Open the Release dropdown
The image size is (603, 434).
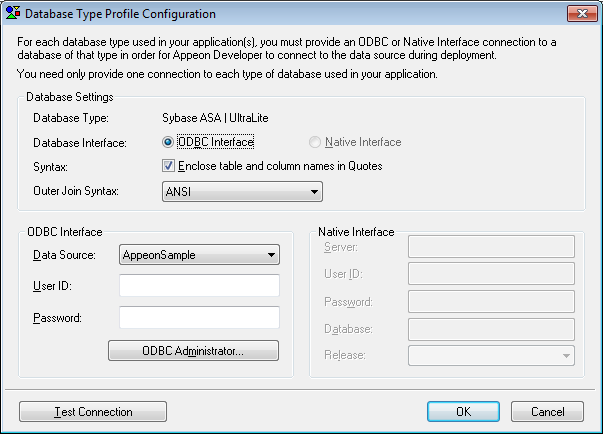click(x=491, y=356)
